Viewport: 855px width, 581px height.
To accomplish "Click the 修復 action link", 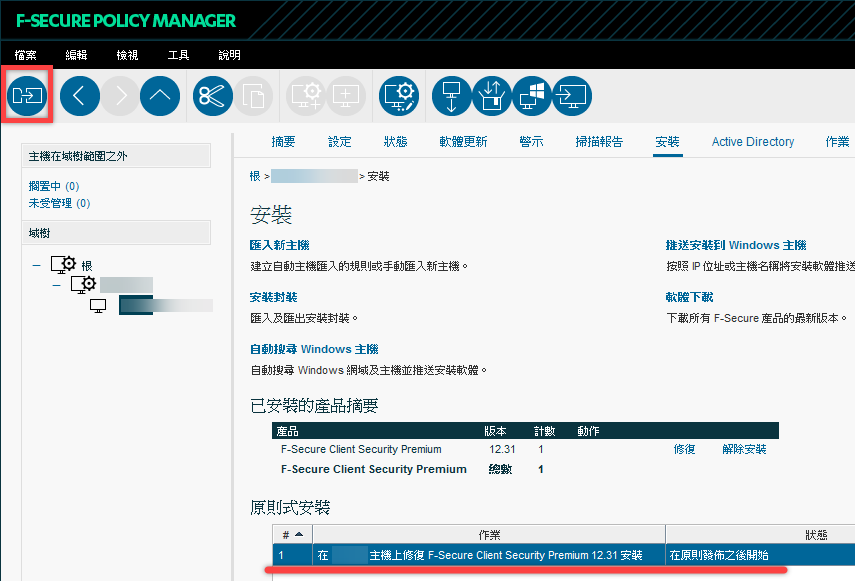I will tap(684, 449).
